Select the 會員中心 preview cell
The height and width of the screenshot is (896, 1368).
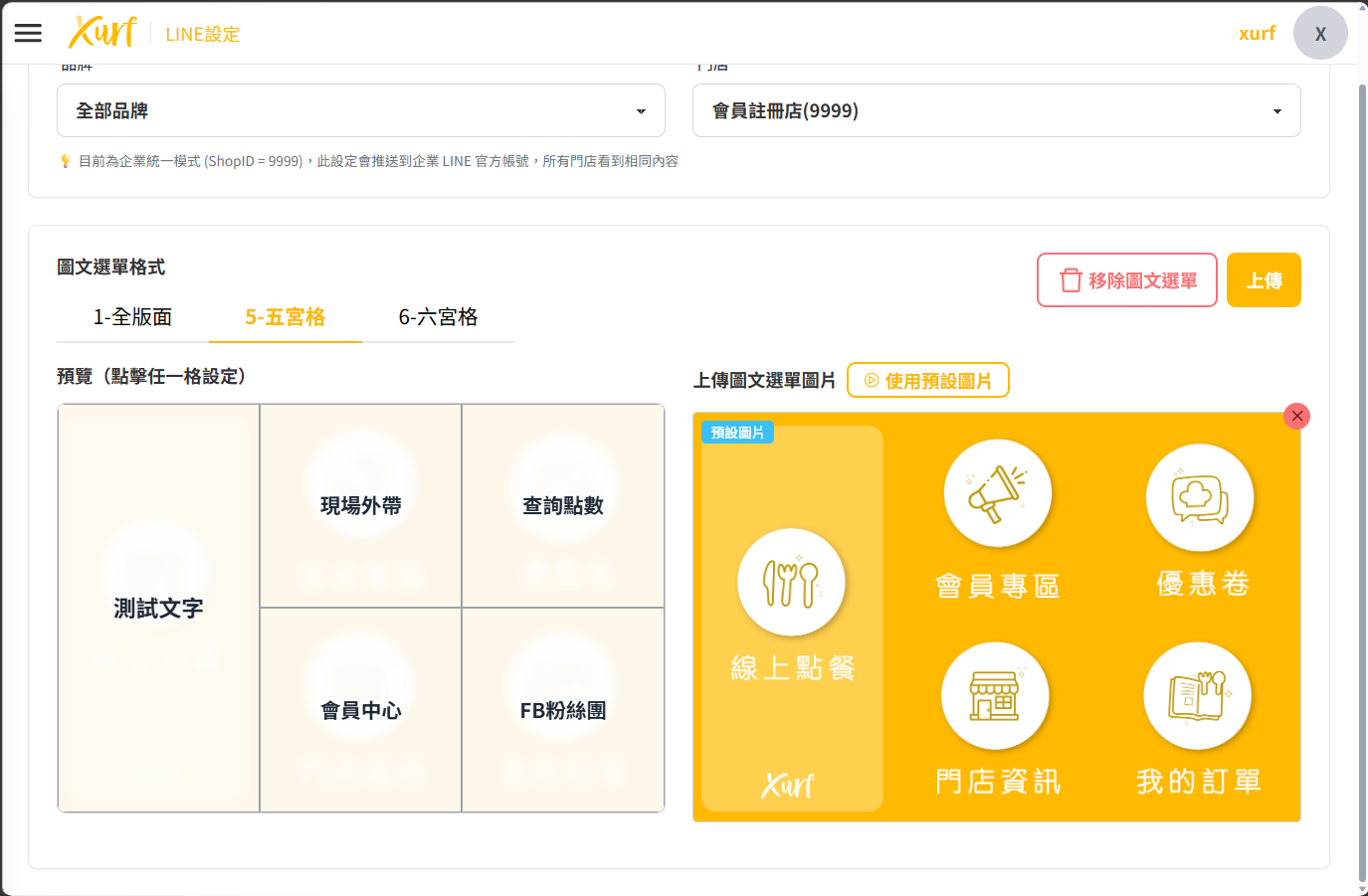361,710
